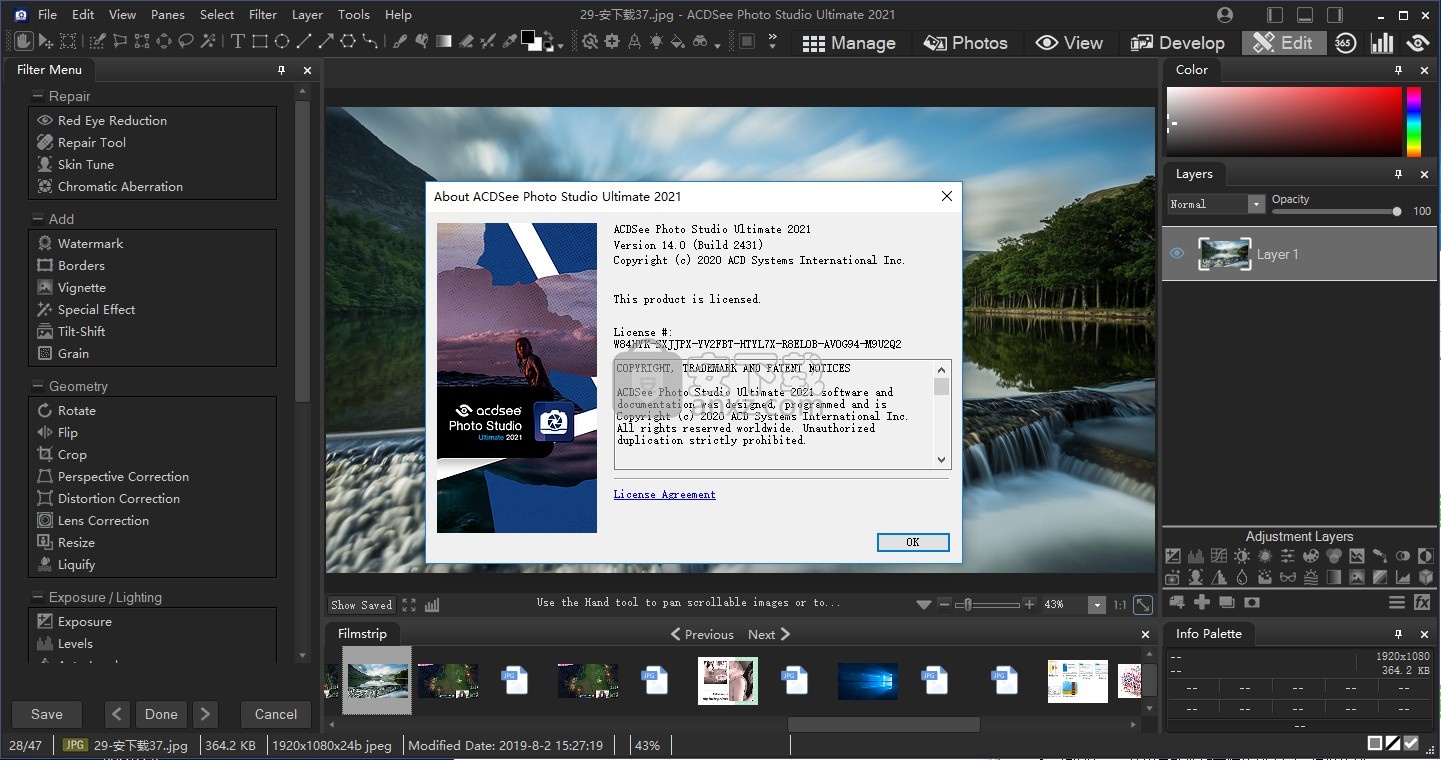The height and width of the screenshot is (760, 1441).
Task: Collapse the Repair filter group
Action: point(37,96)
